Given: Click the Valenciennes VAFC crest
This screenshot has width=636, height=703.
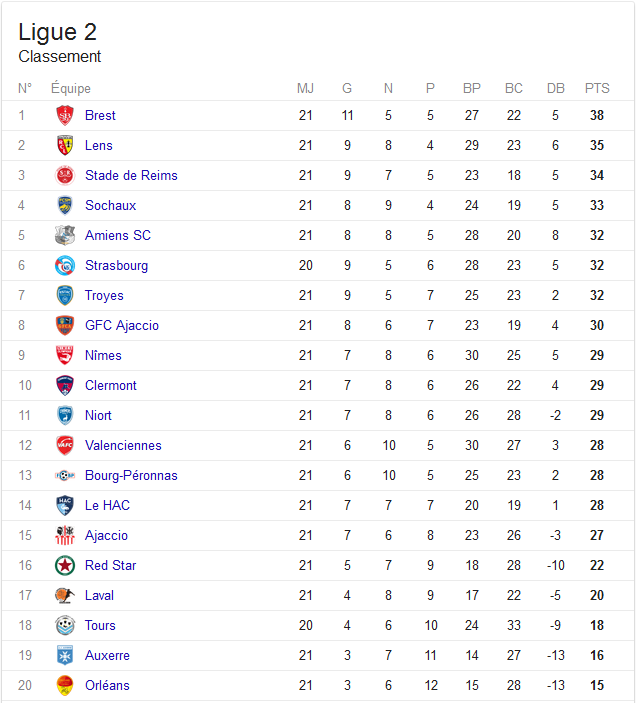Looking at the screenshot, I should point(65,445).
